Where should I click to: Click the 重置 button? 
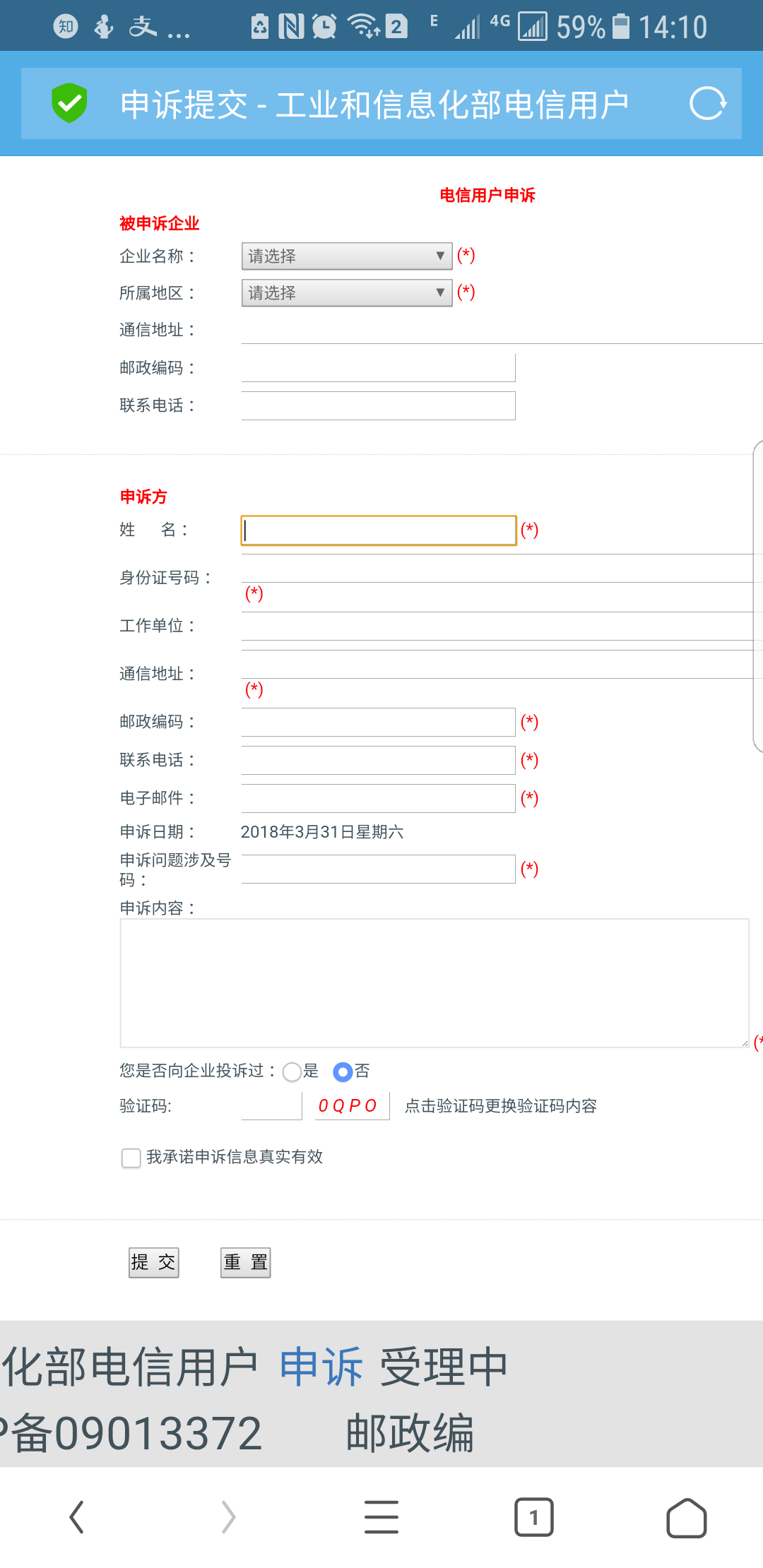pos(245,1262)
